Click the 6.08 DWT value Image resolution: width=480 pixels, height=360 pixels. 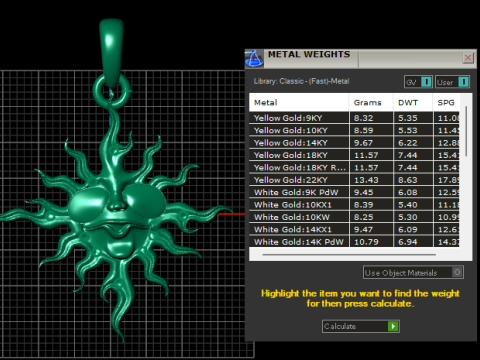[408, 192]
